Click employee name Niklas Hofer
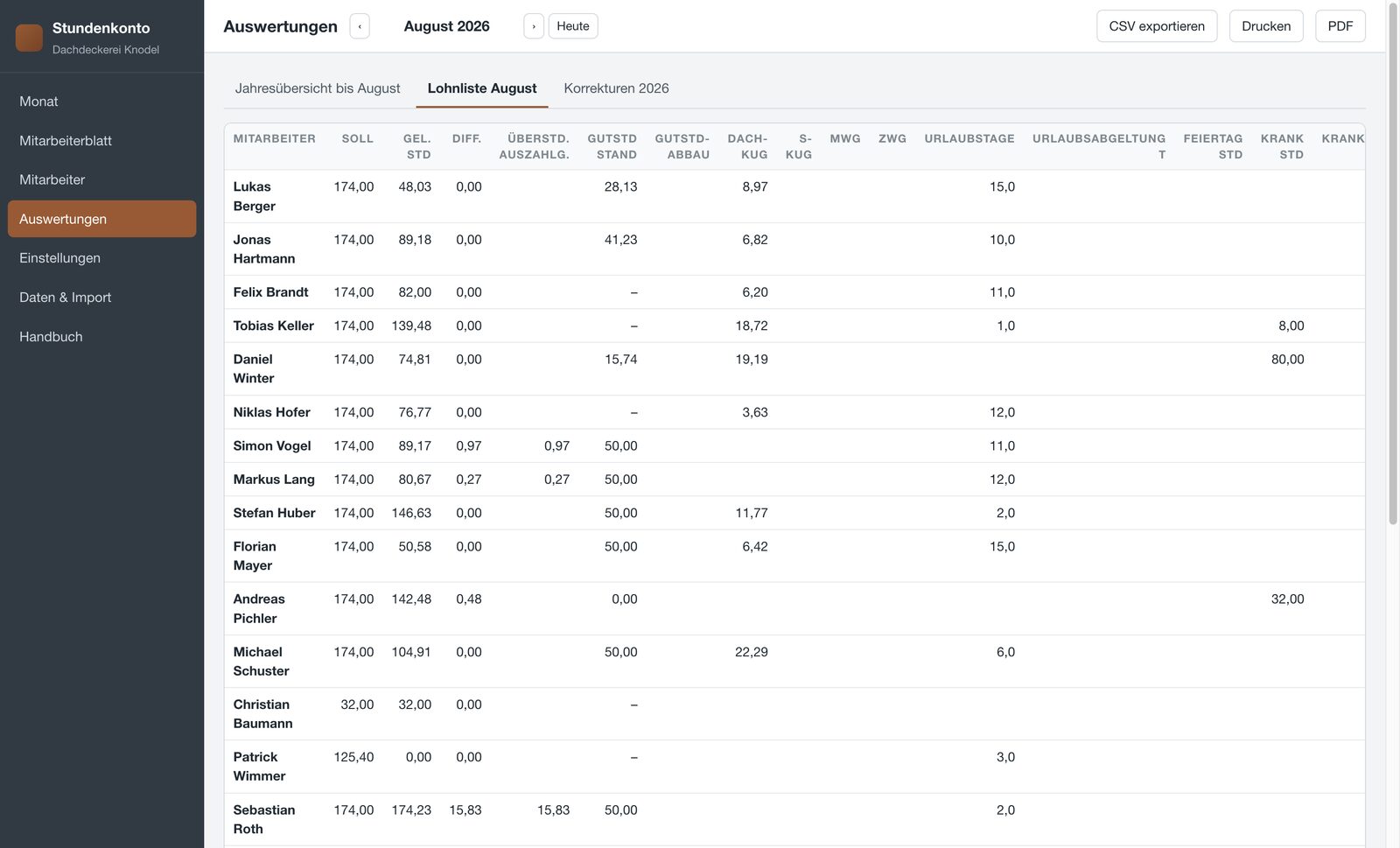1400x848 pixels. point(271,412)
